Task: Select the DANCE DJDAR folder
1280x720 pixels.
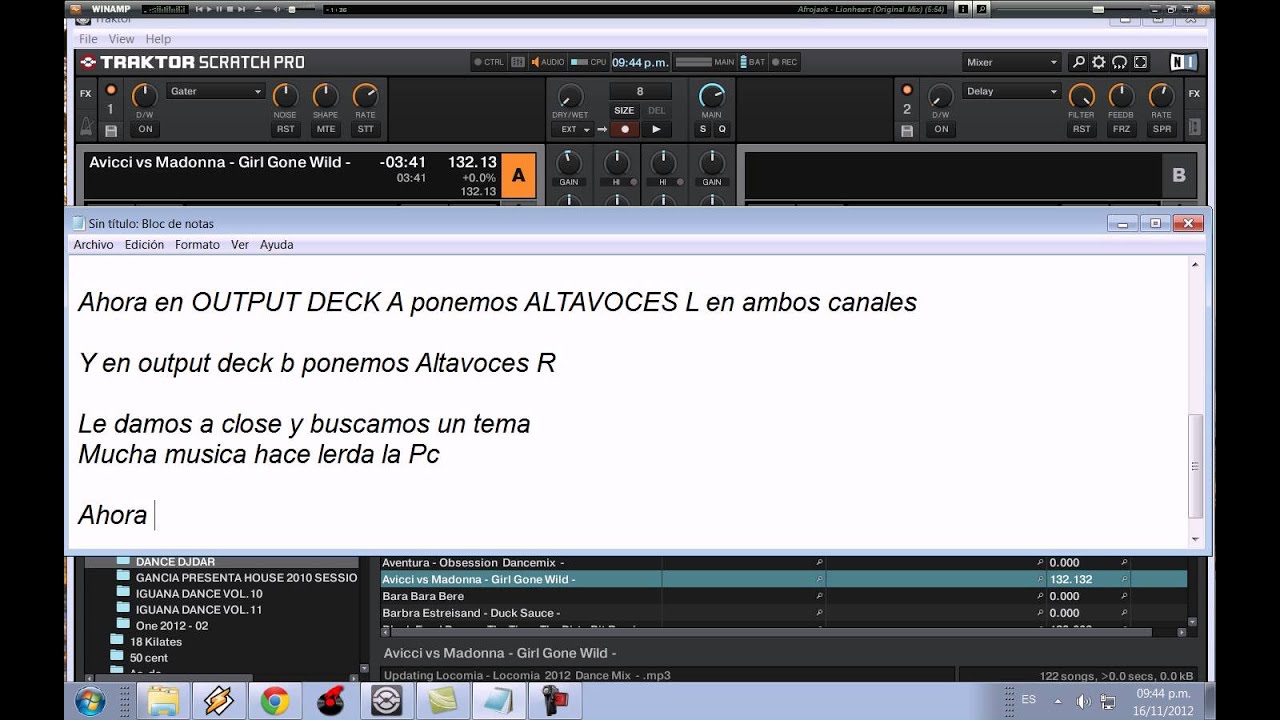Action: click(175, 562)
